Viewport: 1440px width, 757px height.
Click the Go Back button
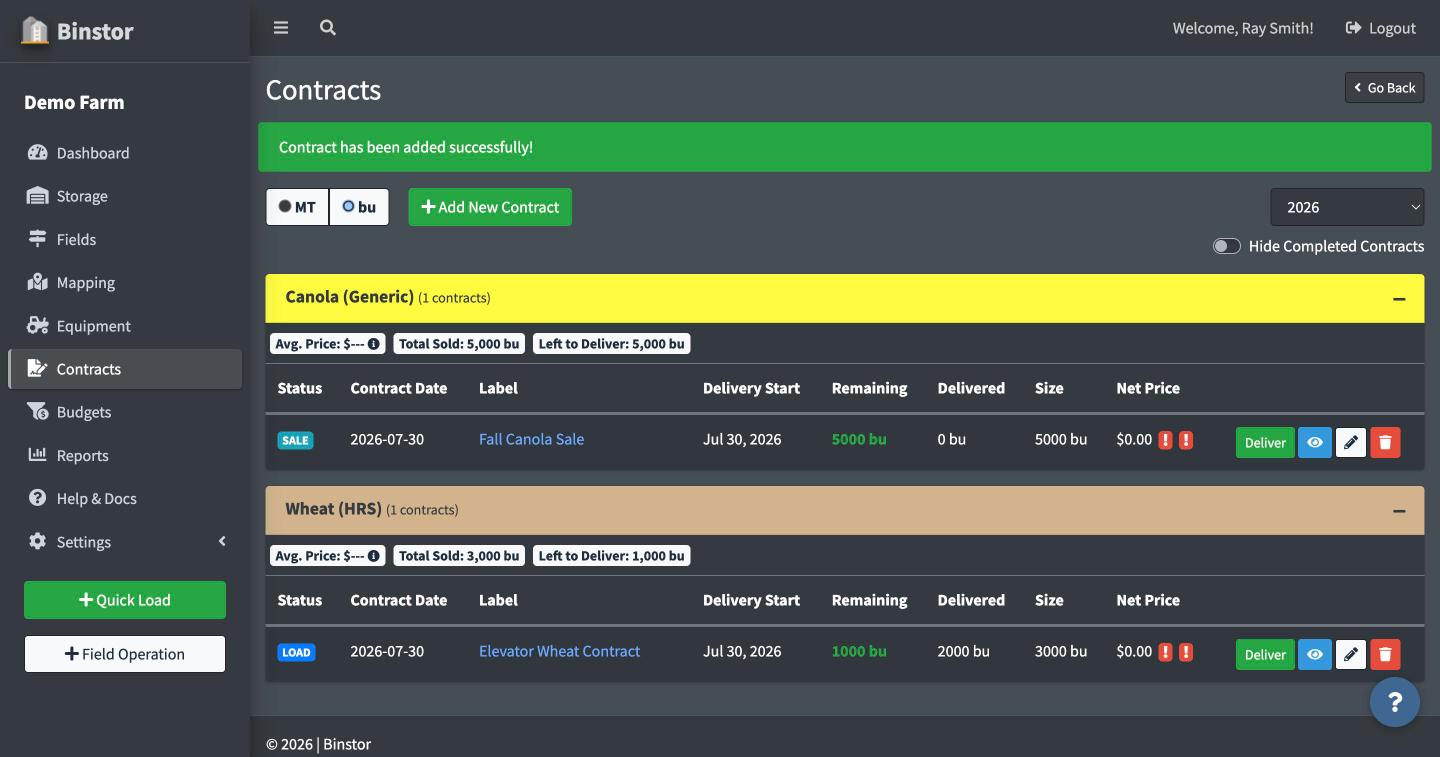click(1385, 87)
